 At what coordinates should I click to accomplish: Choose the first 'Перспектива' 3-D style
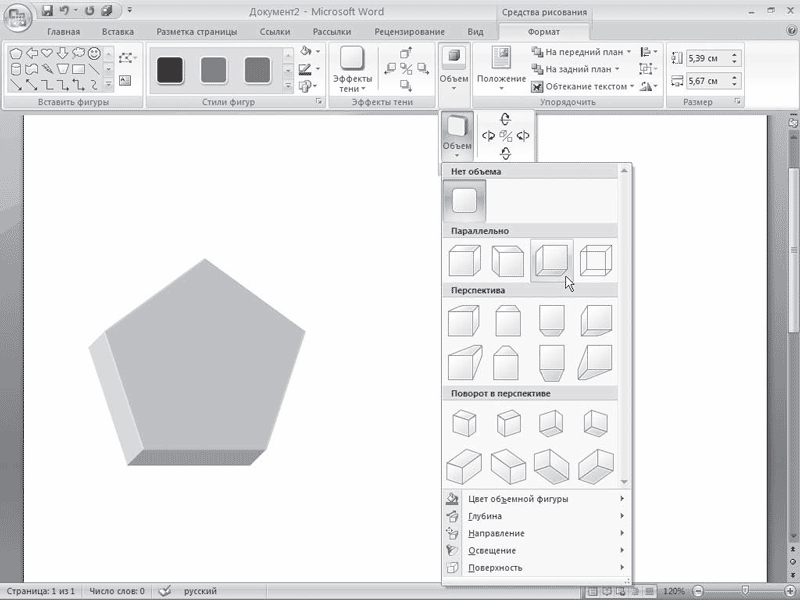click(x=464, y=322)
